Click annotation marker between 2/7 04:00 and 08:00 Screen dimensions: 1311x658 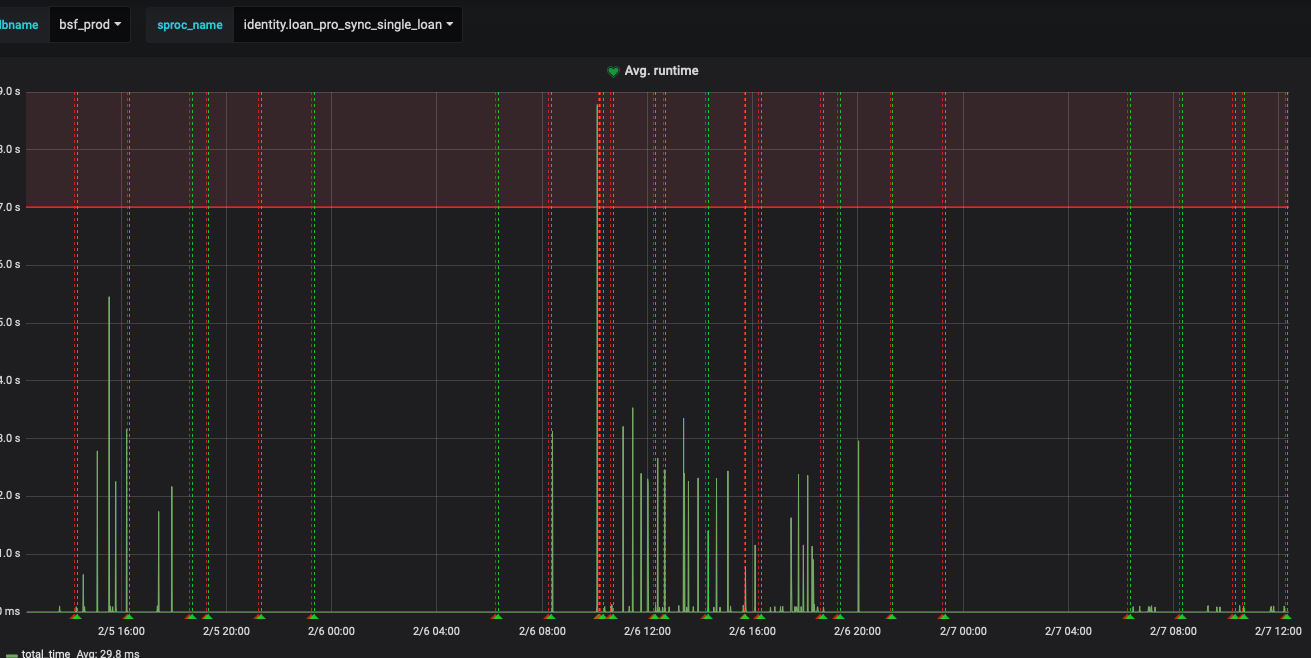(x=1128, y=617)
